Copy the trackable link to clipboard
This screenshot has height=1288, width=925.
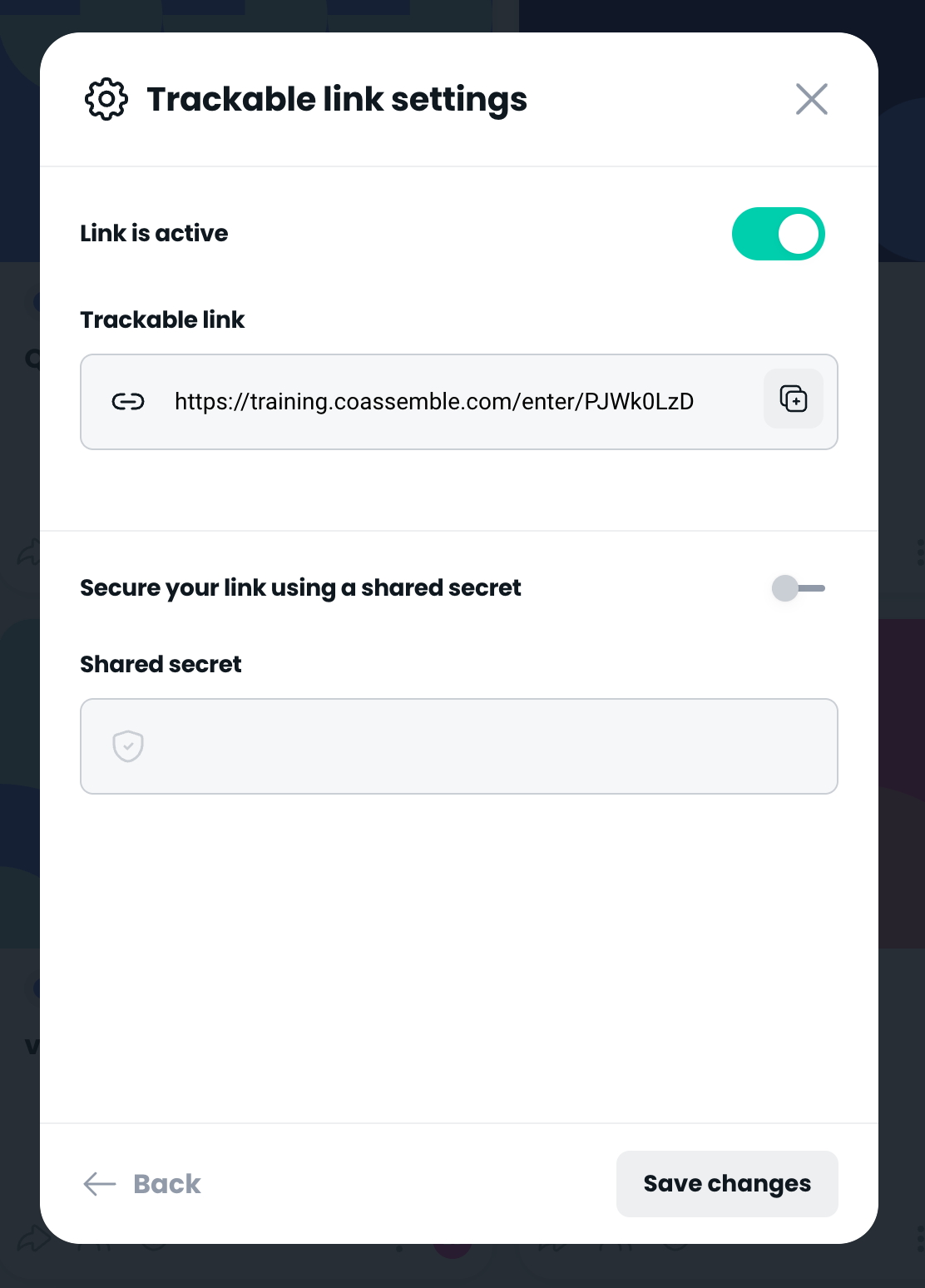point(793,399)
